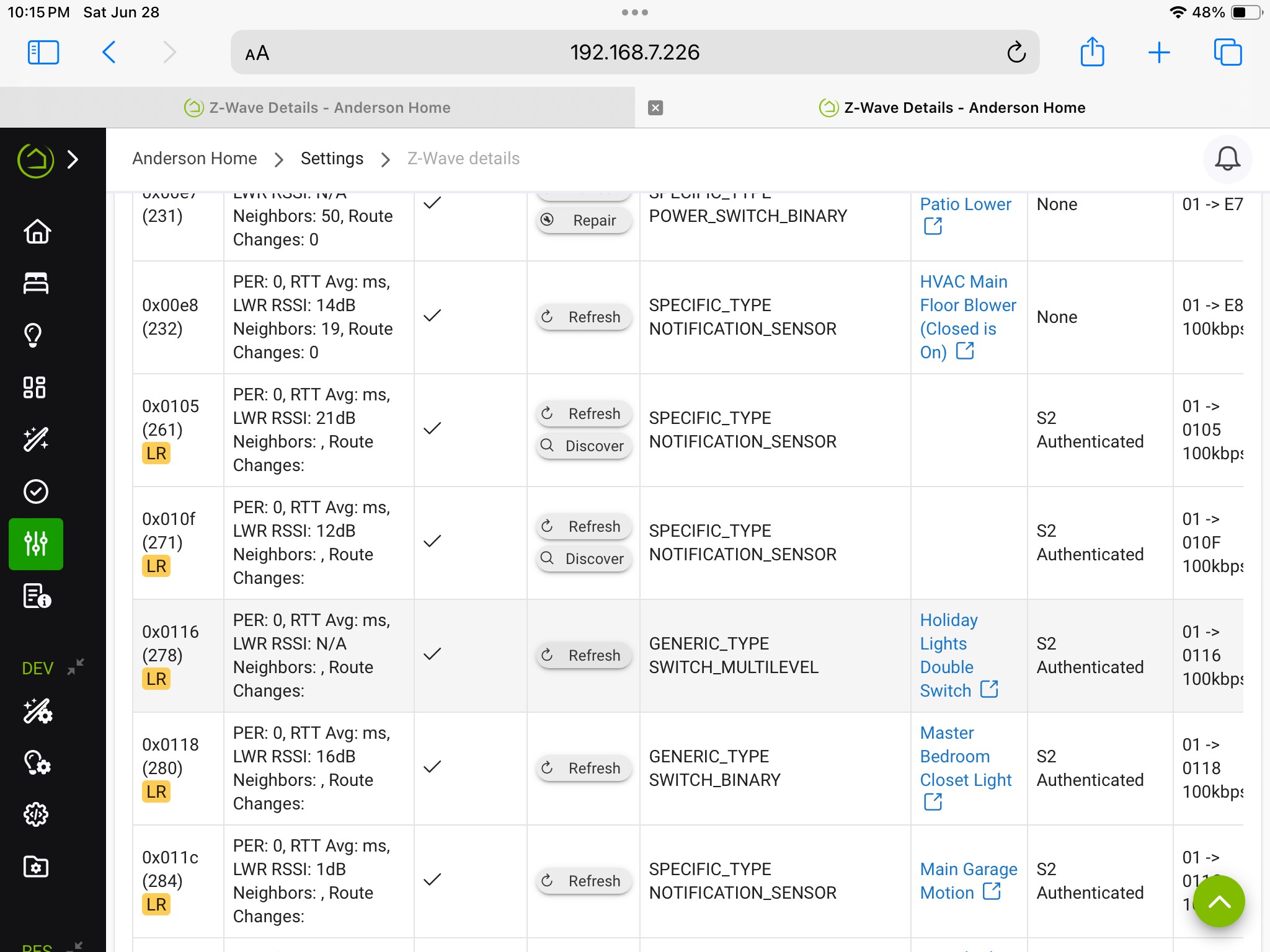Open the Share sheet
Viewport: 1270px width, 952px height.
[1092, 51]
